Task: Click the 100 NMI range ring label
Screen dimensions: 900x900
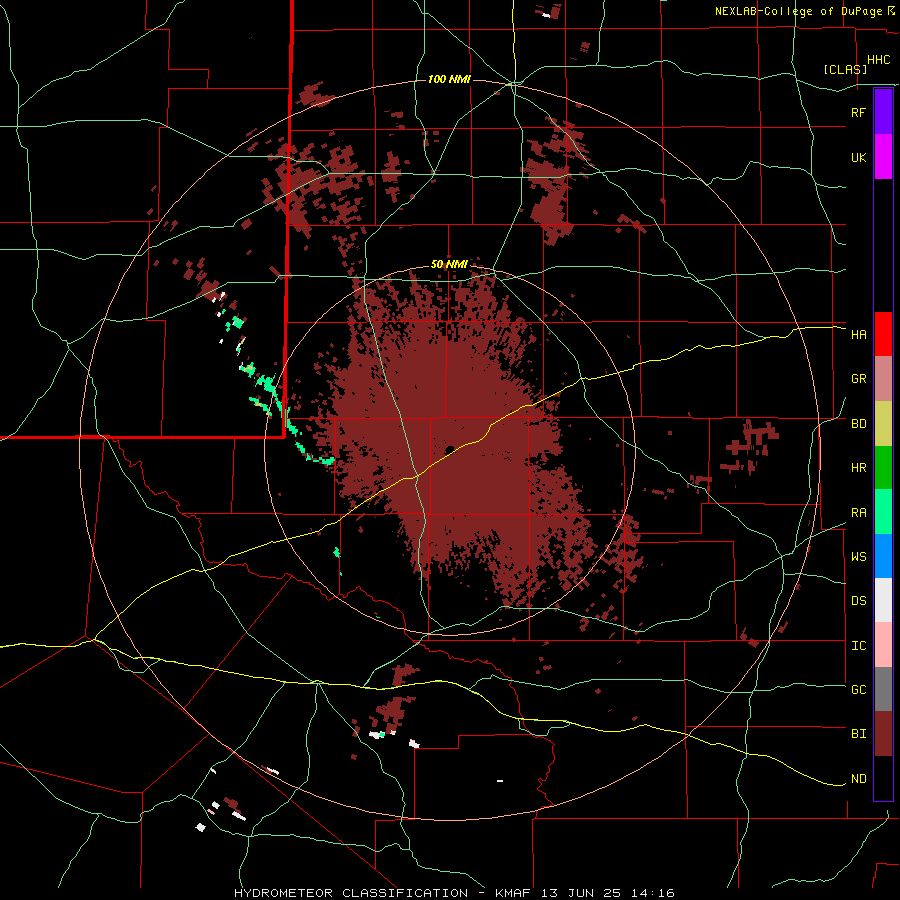Action: click(449, 79)
